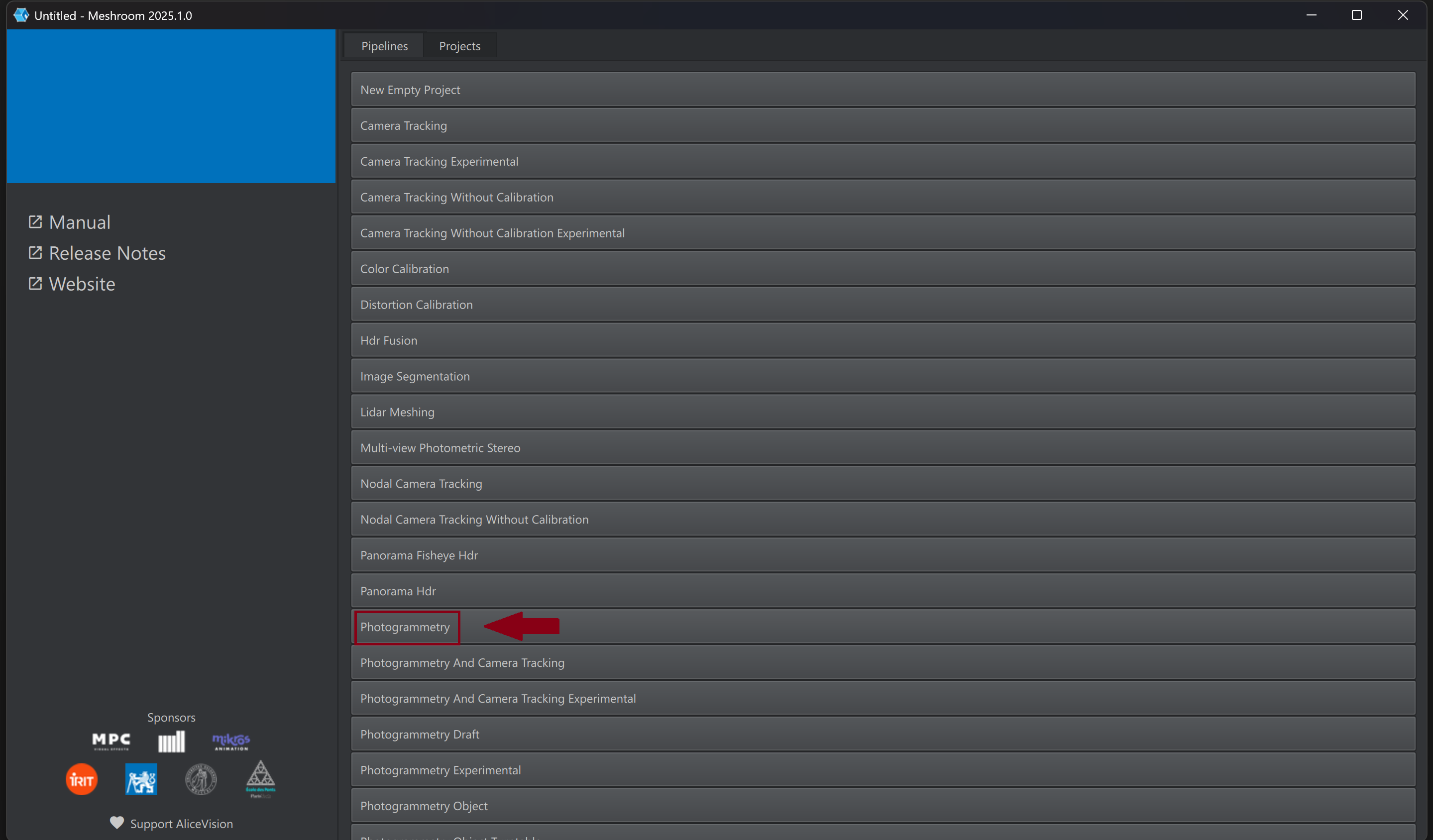Open the Photogrammetry Draft pipeline

coord(882,734)
